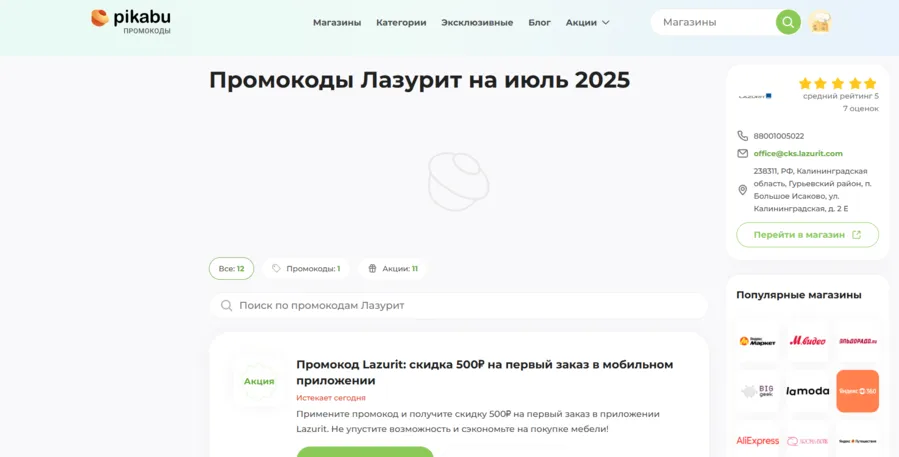Open the lamoda store tile
Screen dimensions: 899x457
807,391
